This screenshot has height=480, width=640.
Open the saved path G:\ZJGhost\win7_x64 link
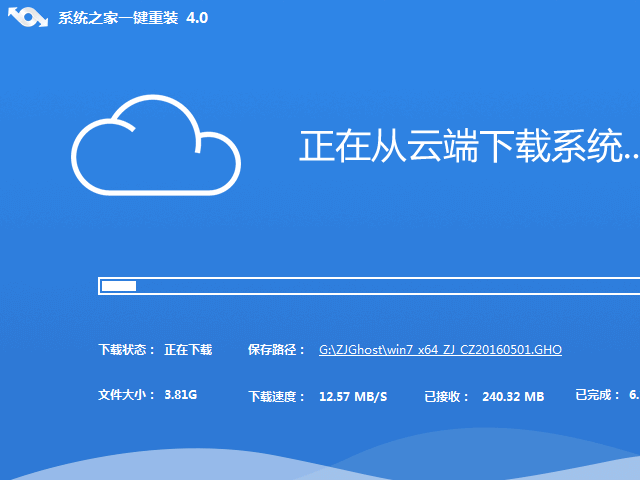coord(440,350)
